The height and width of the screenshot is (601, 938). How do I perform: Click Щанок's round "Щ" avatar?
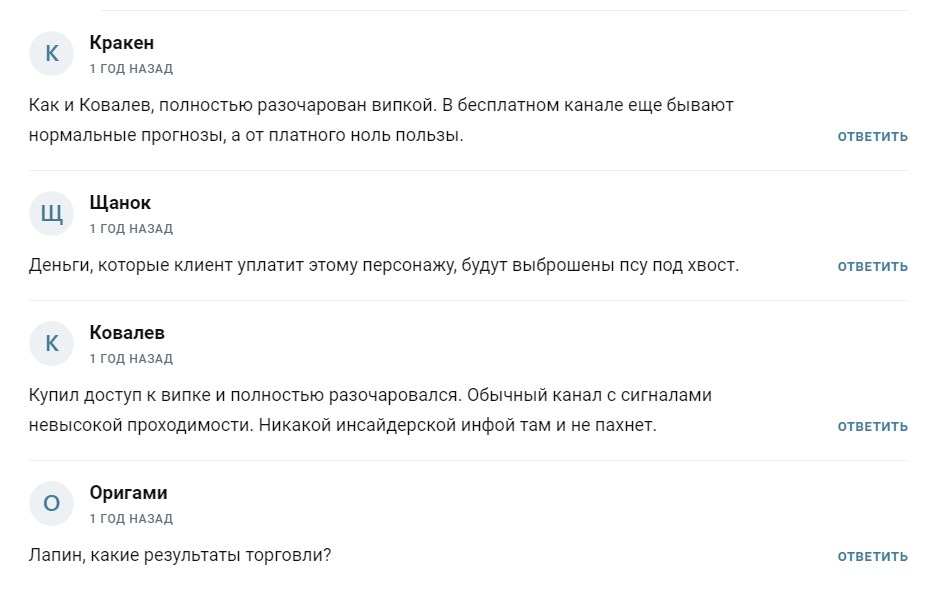pos(52,213)
